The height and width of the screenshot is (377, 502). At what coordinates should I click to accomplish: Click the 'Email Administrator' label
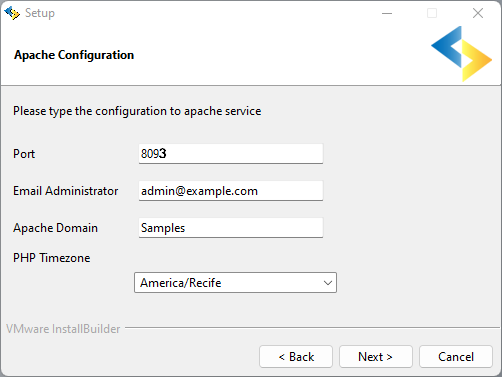pos(66,191)
